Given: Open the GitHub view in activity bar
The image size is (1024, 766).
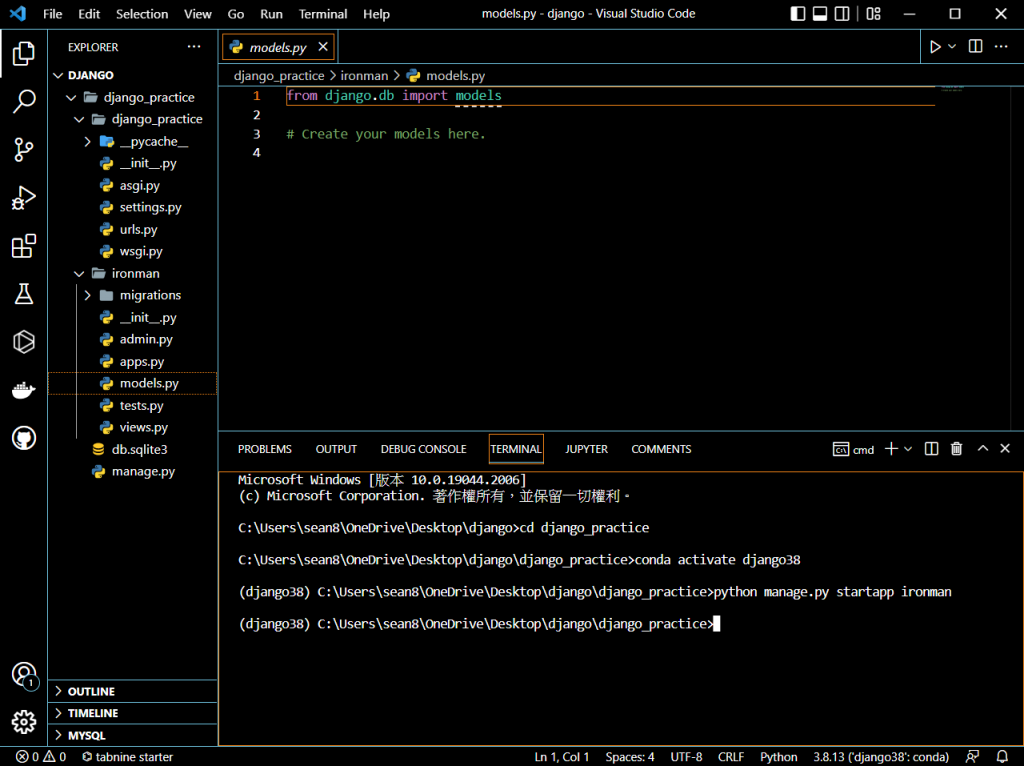Looking at the screenshot, I should (x=24, y=438).
